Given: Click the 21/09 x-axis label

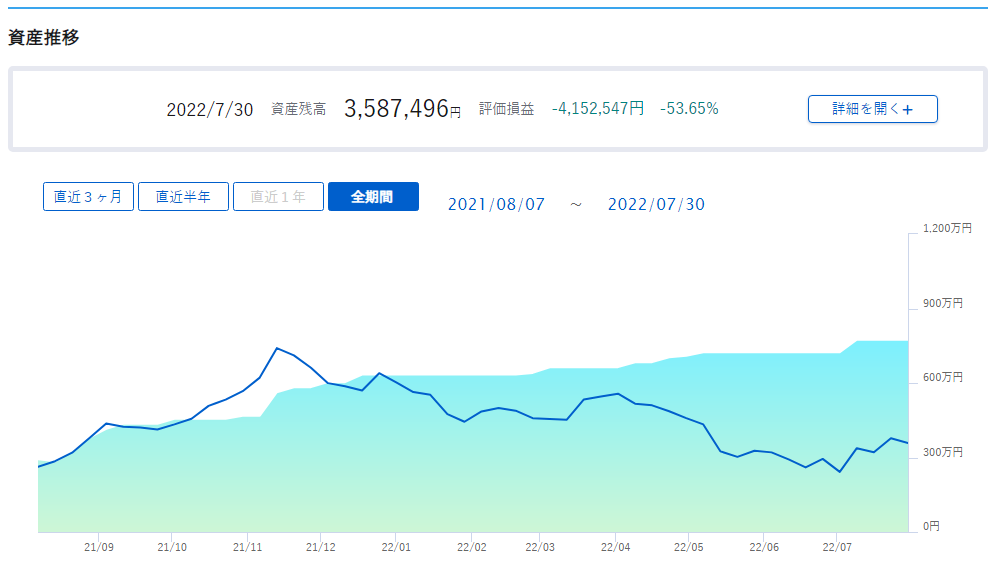Looking at the screenshot, I should 98,547.
